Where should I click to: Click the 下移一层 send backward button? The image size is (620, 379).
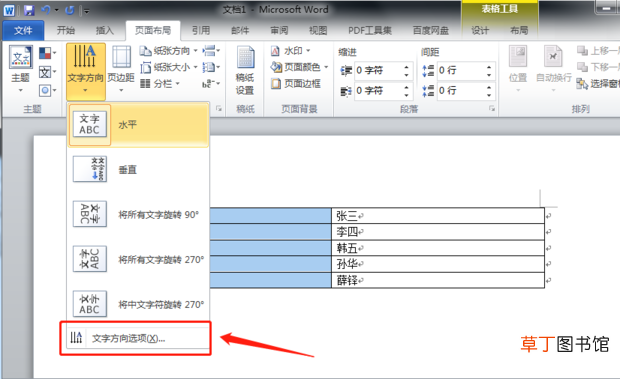coord(598,67)
